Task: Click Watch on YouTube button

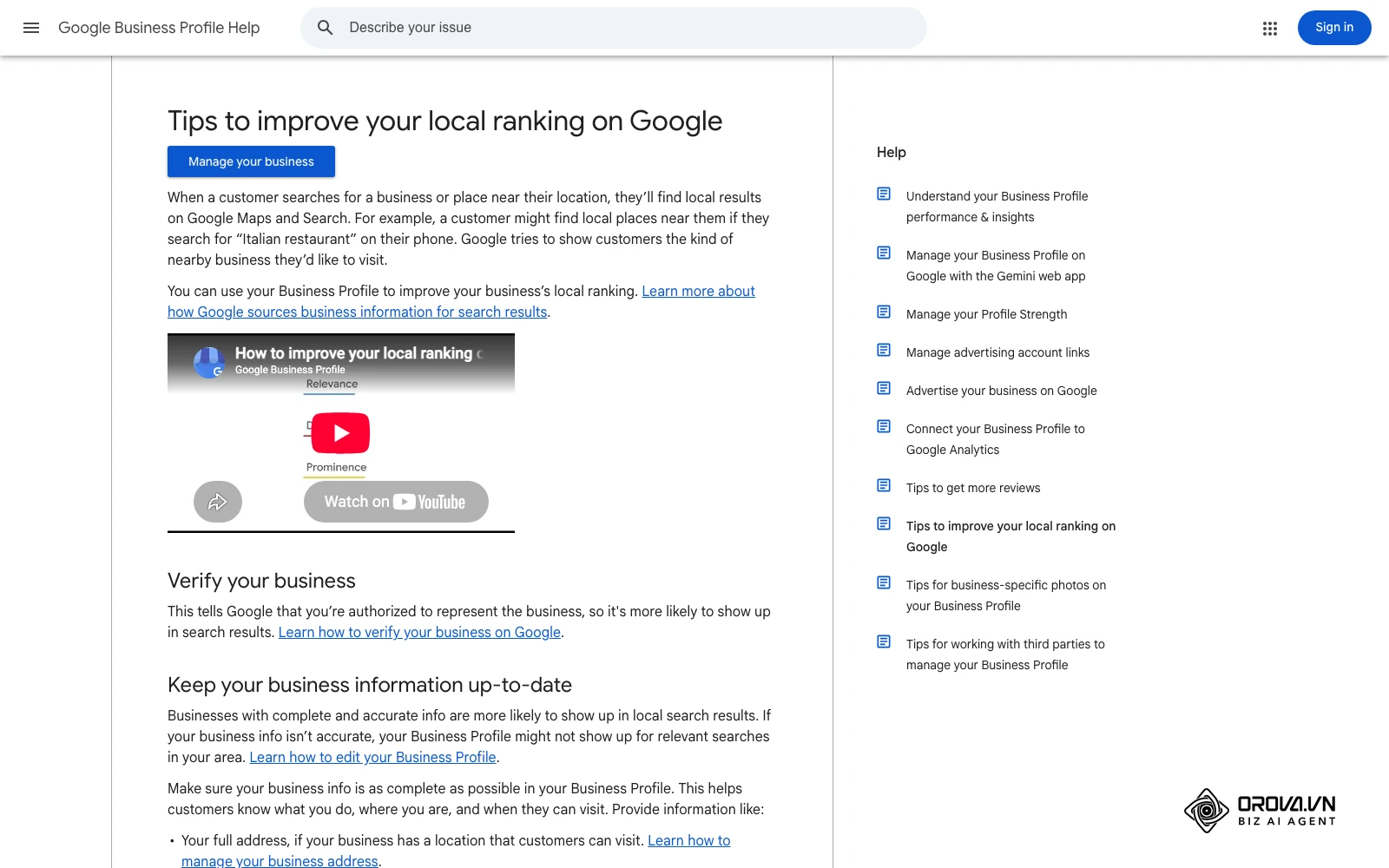Action: pos(396,502)
